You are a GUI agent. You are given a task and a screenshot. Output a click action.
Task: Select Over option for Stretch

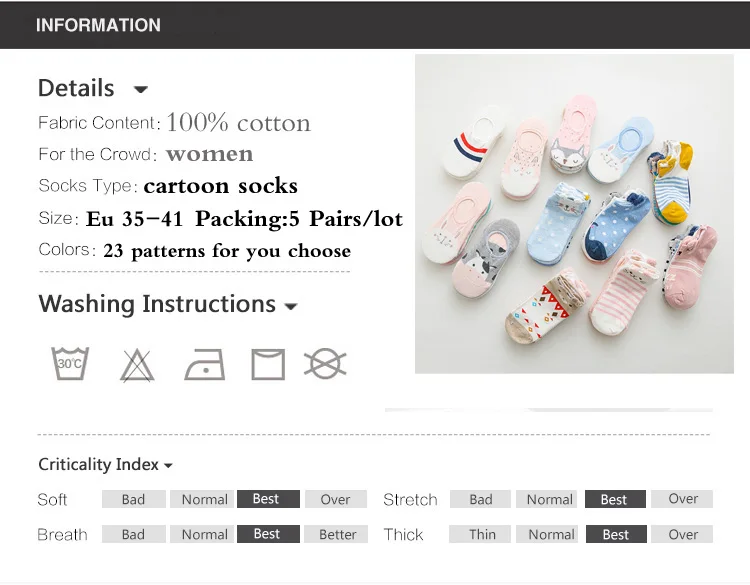(683, 499)
